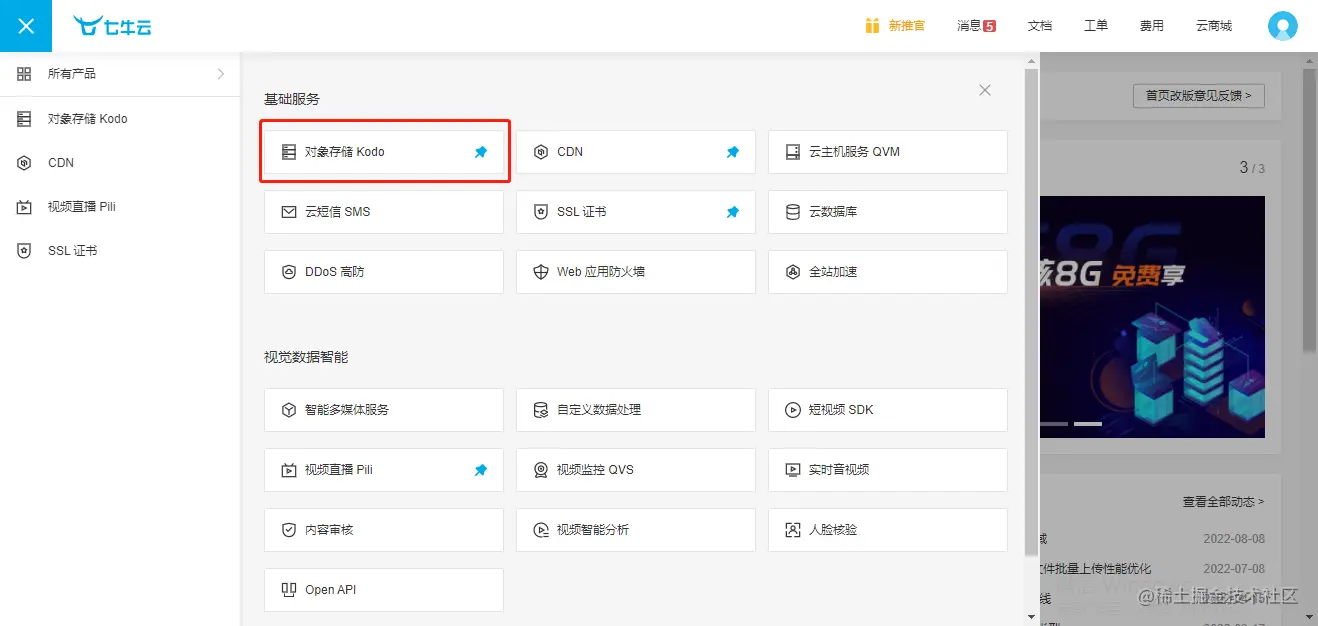The height and width of the screenshot is (626, 1318).
Task: Click the 首页改版意见反馈 button
Action: coord(1198,96)
